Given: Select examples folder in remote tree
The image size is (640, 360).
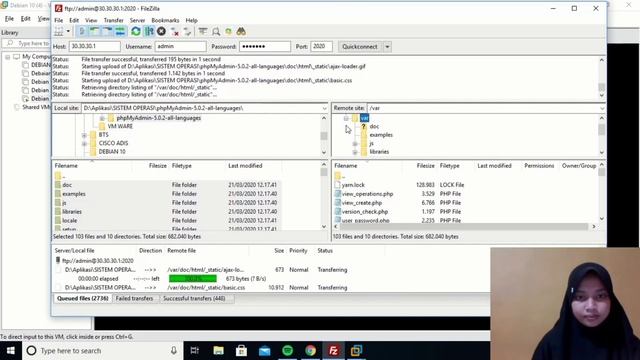Looking at the screenshot, I should [x=381, y=135].
